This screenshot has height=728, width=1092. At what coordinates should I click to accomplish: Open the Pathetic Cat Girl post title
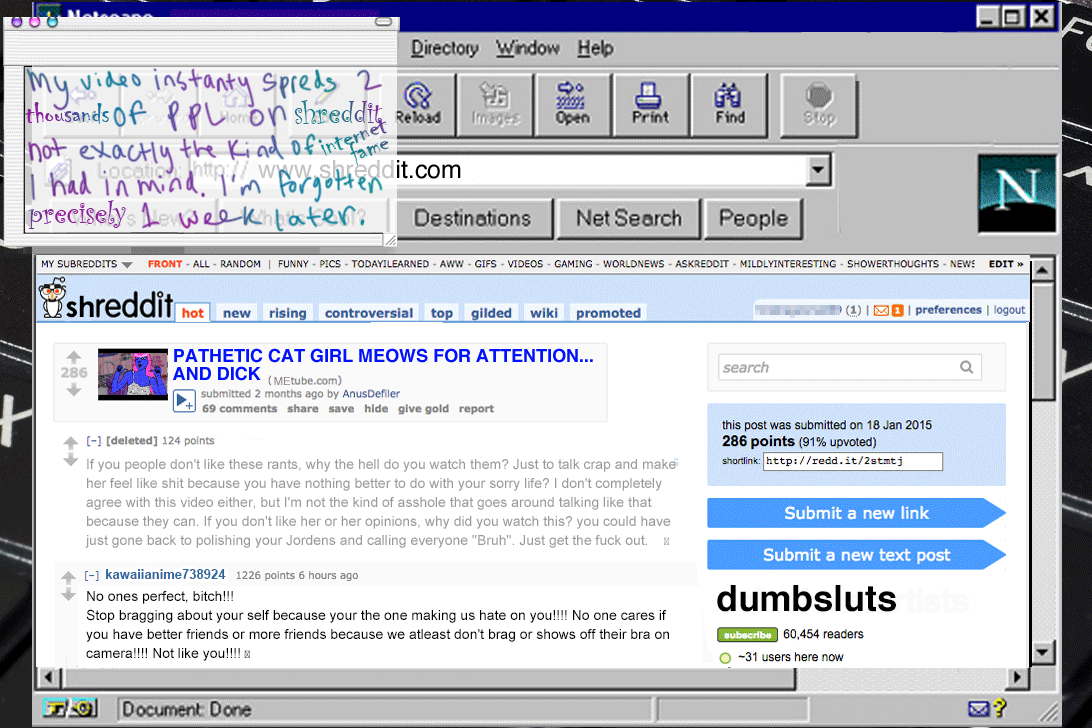[383, 365]
